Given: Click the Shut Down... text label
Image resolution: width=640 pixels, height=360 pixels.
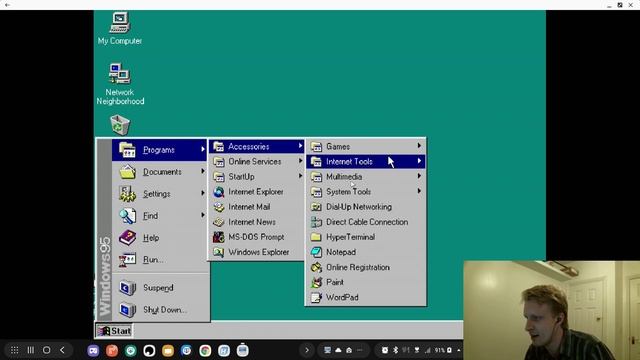Looking at the screenshot, I should pyautogui.click(x=165, y=310).
